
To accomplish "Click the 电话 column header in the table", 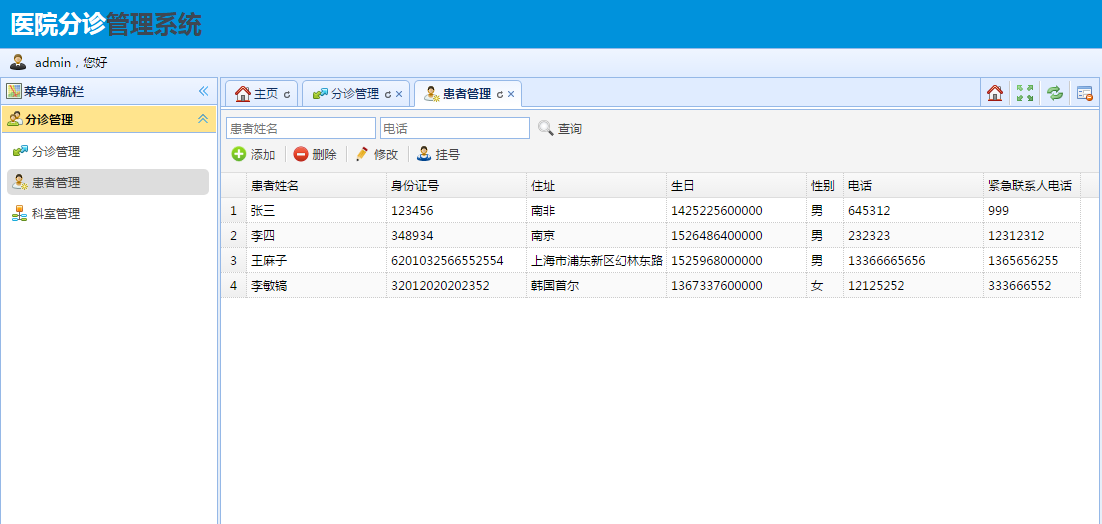I will 913,185.
